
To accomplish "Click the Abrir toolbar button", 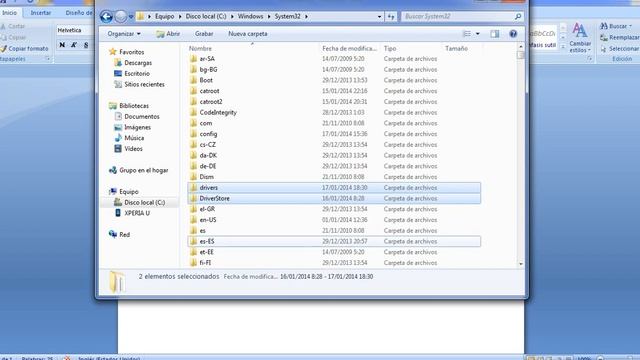I will 168,34.
